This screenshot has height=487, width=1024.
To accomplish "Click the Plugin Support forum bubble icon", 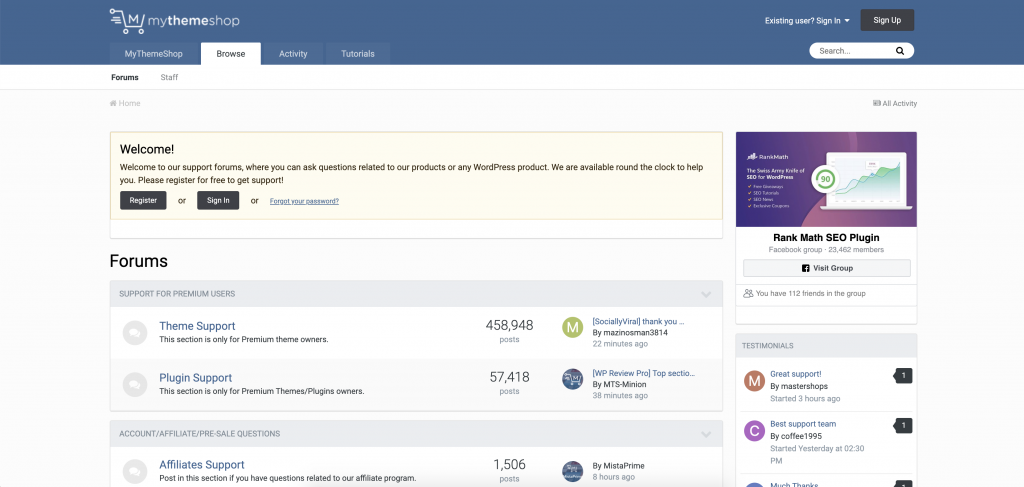I will click(135, 384).
